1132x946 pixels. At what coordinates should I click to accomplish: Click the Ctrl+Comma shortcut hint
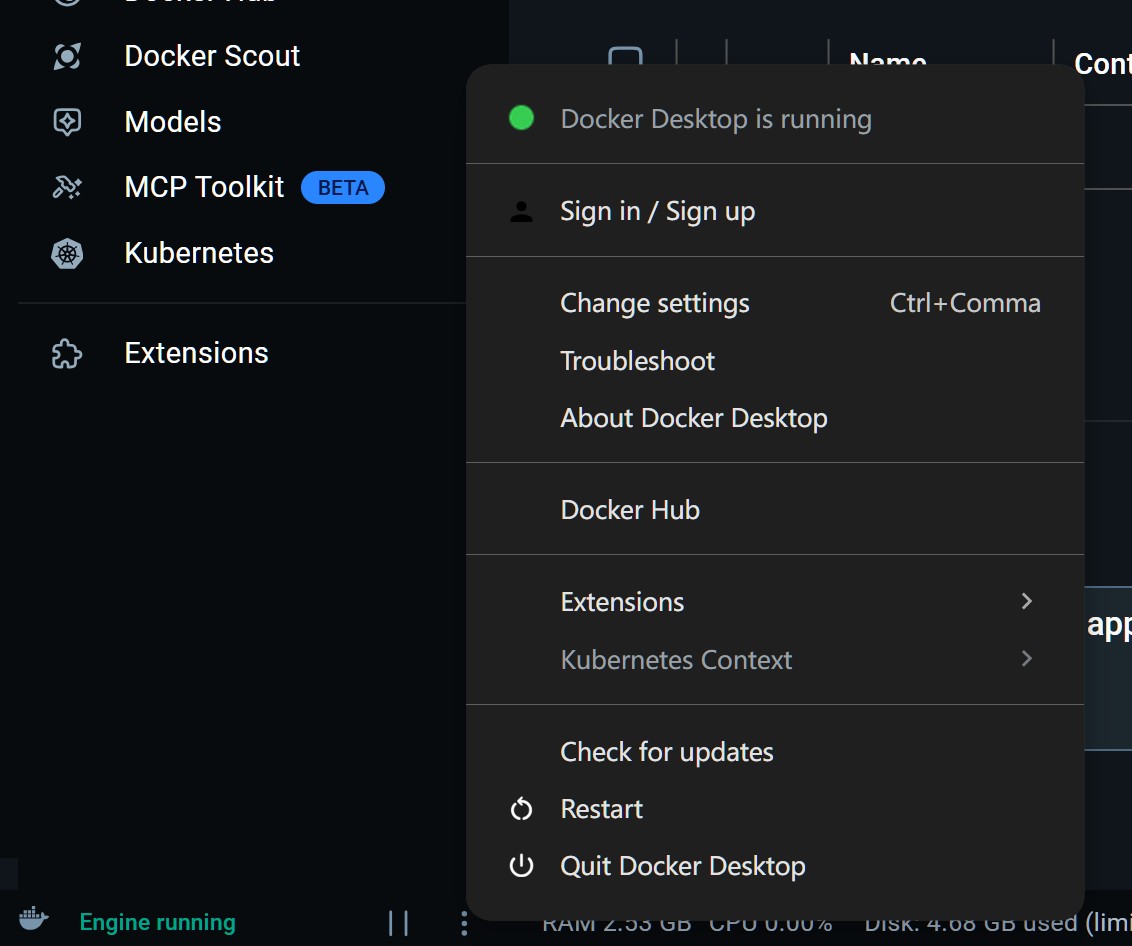tap(965, 303)
